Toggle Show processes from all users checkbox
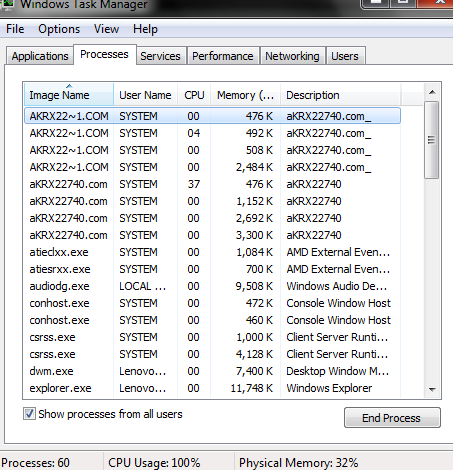This screenshot has width=459, height=475. click(x=29, y=414)
